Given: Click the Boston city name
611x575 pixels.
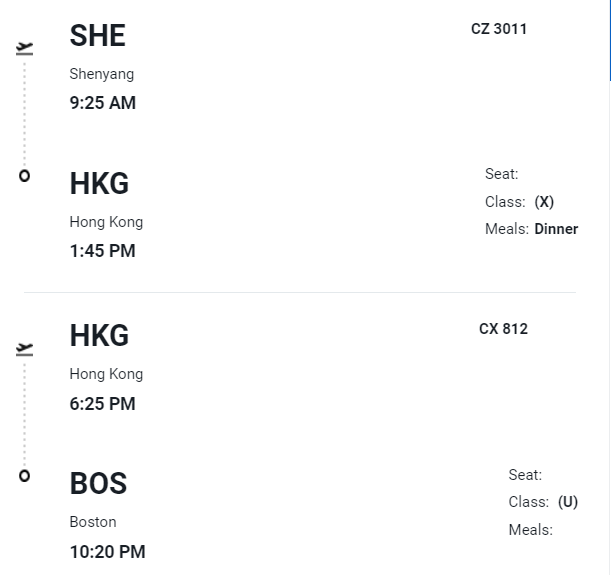Looking at the screenshot, I should (x=93, y=522).
